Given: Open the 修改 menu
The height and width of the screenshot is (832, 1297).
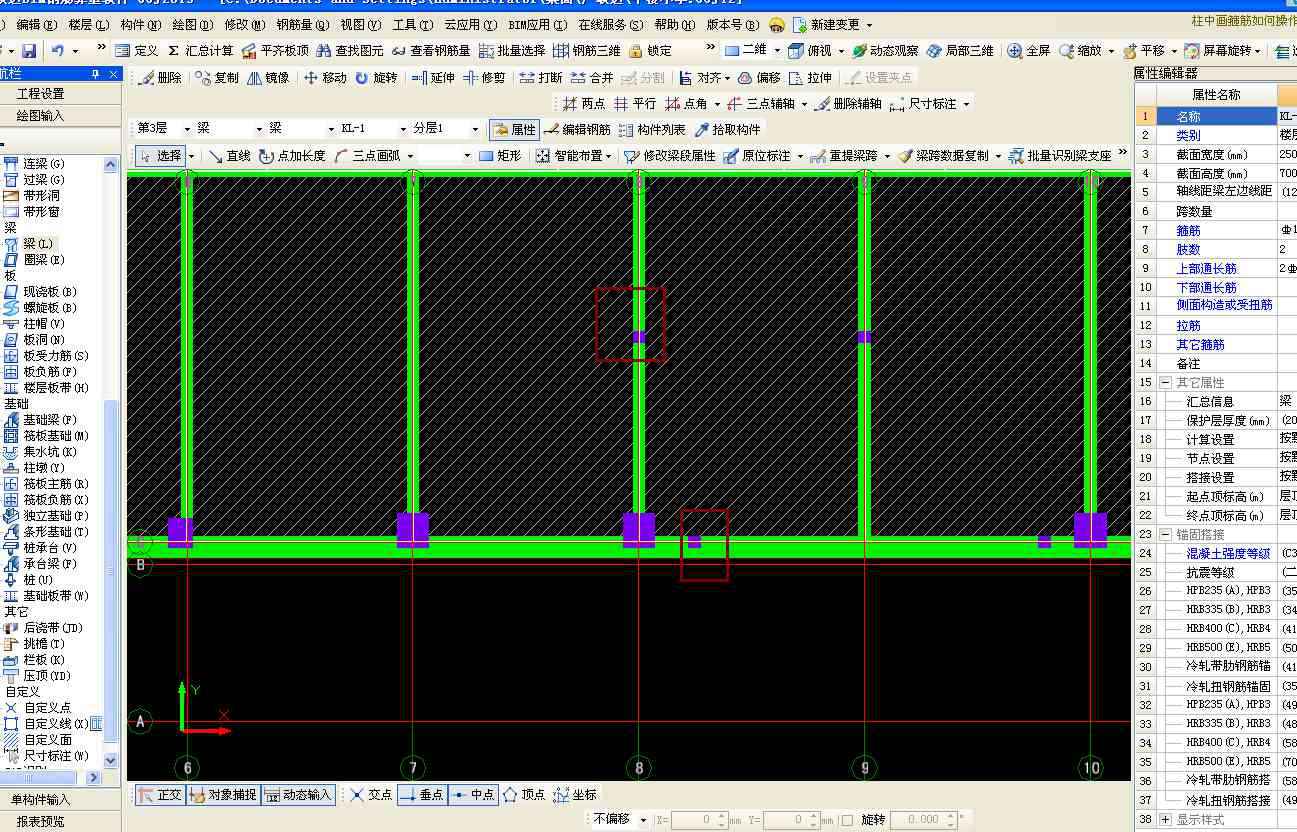Looking at the screenshot, I should tap(244, 25).
